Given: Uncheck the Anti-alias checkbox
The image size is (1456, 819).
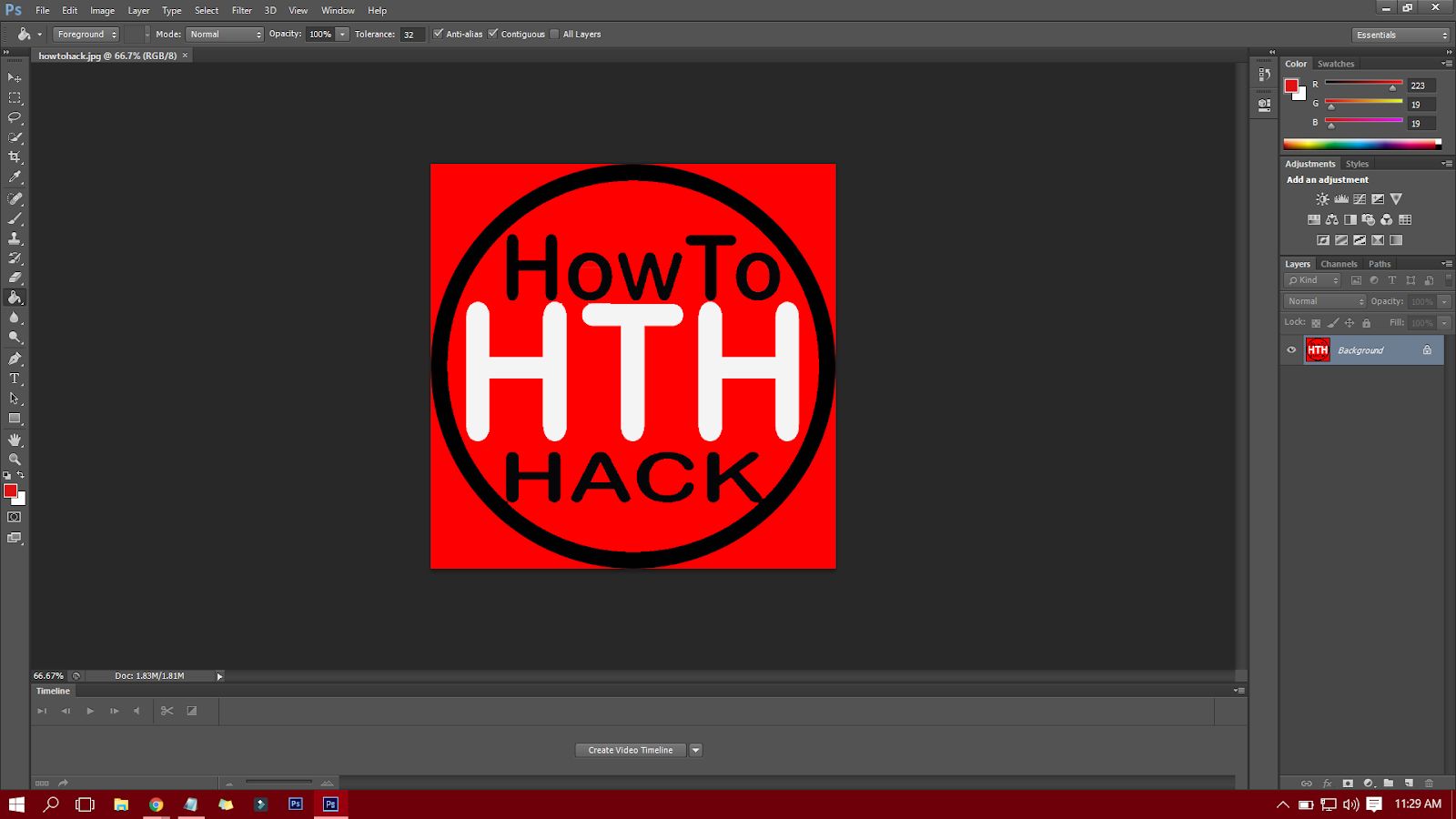Looking at the screenshot, I should pyautogui.click(x=439, y=34).
